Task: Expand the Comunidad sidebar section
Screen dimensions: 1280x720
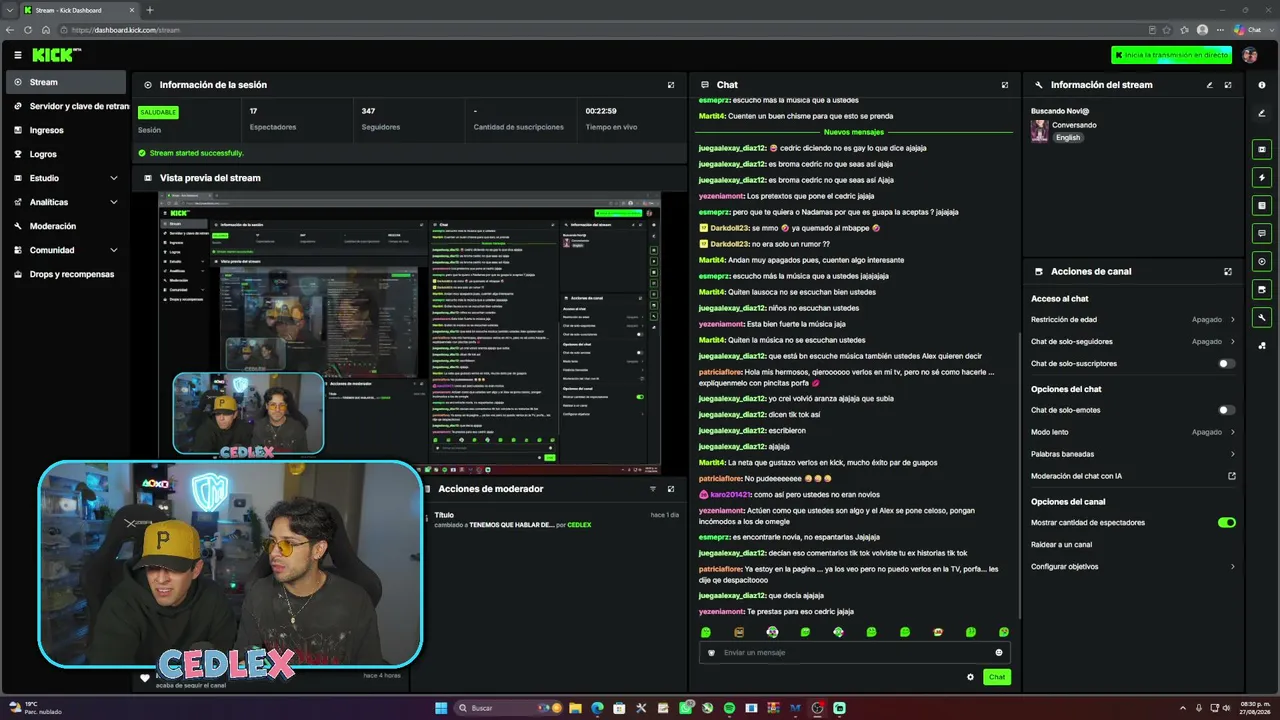Action: (x=68, y=250)
